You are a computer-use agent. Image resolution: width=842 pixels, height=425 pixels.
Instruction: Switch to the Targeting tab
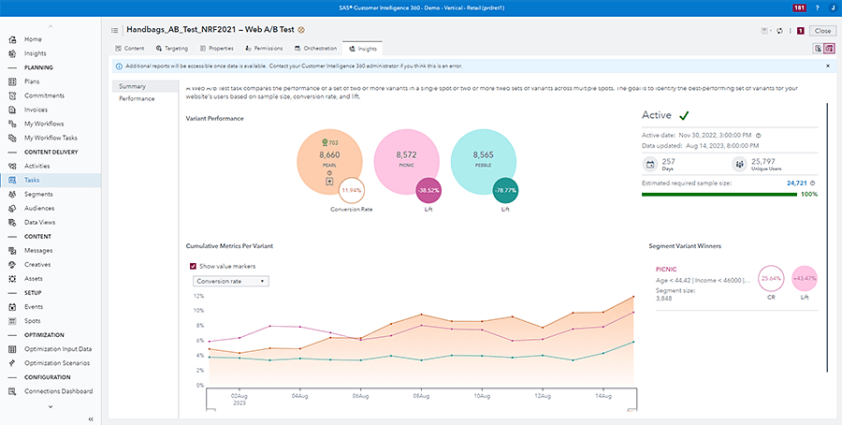pos(172,48)
